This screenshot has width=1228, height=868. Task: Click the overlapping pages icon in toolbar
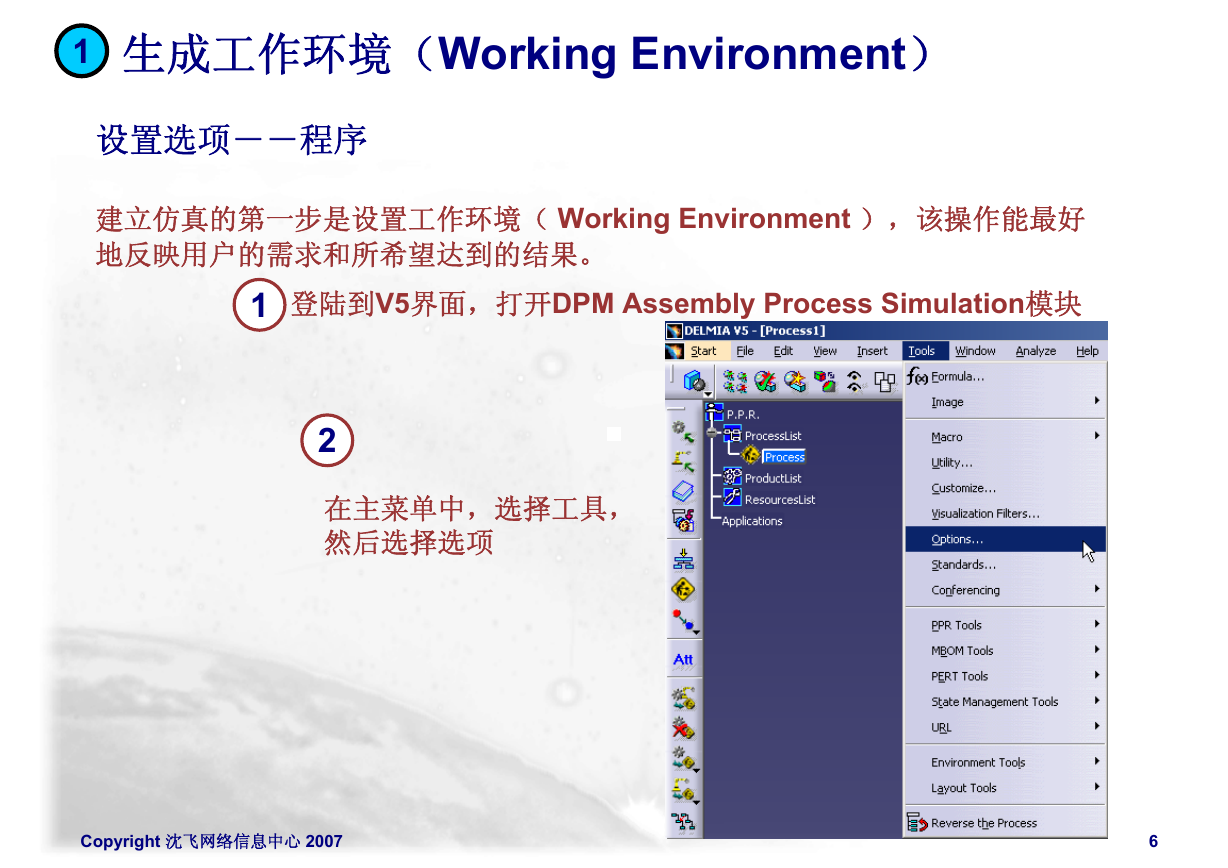click(884, 381)
